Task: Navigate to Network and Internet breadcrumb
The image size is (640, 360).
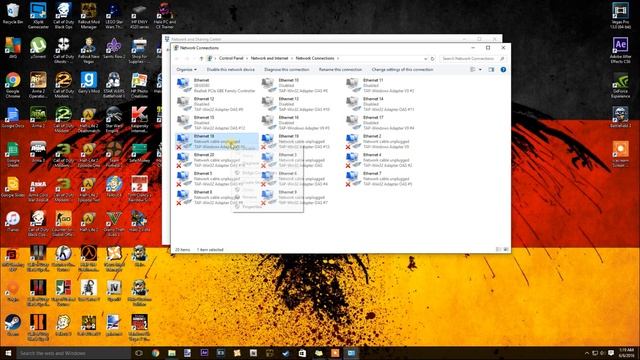Action: tap(269, 58)
